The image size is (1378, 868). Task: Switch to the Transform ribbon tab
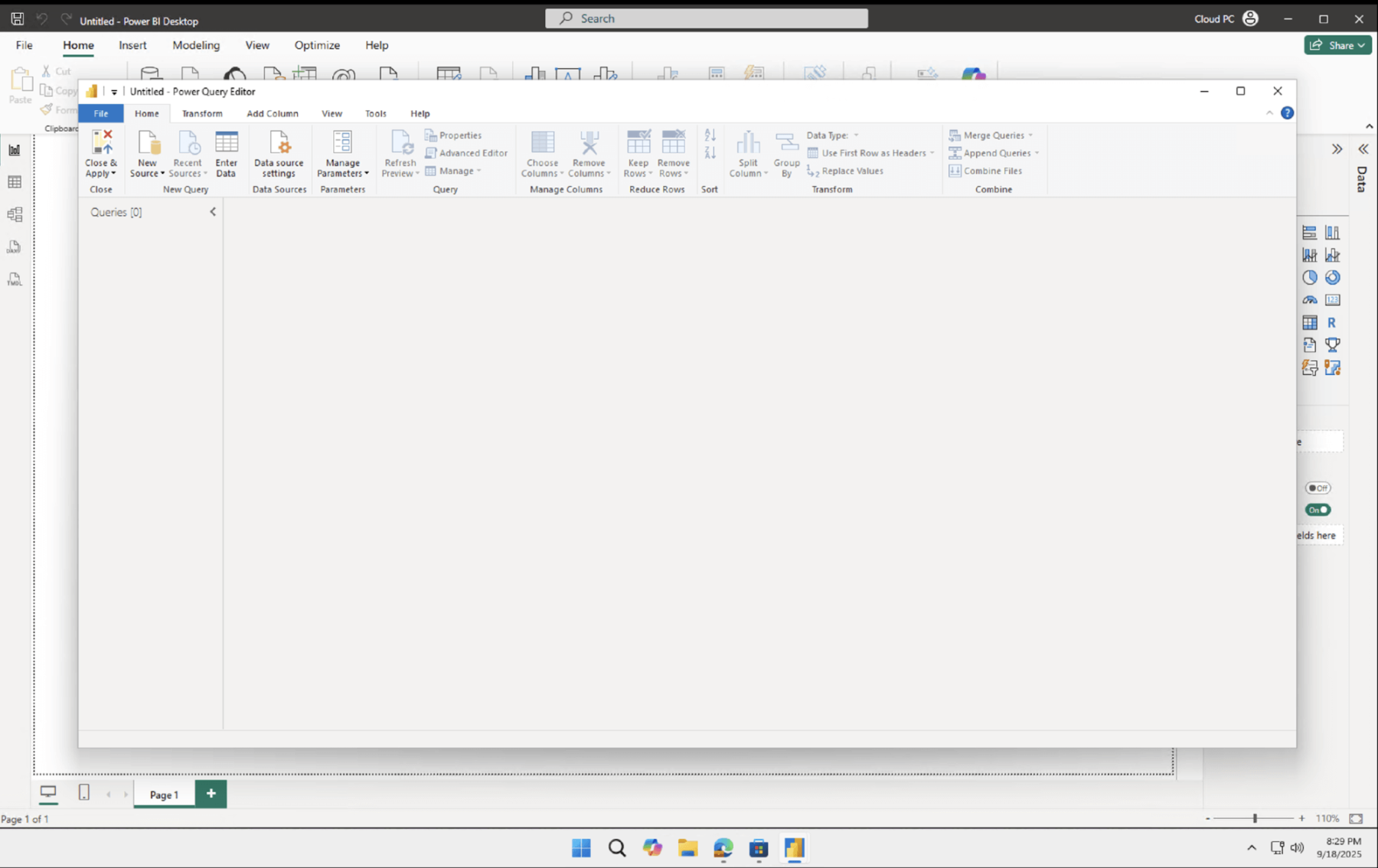[x=201, y=113]
